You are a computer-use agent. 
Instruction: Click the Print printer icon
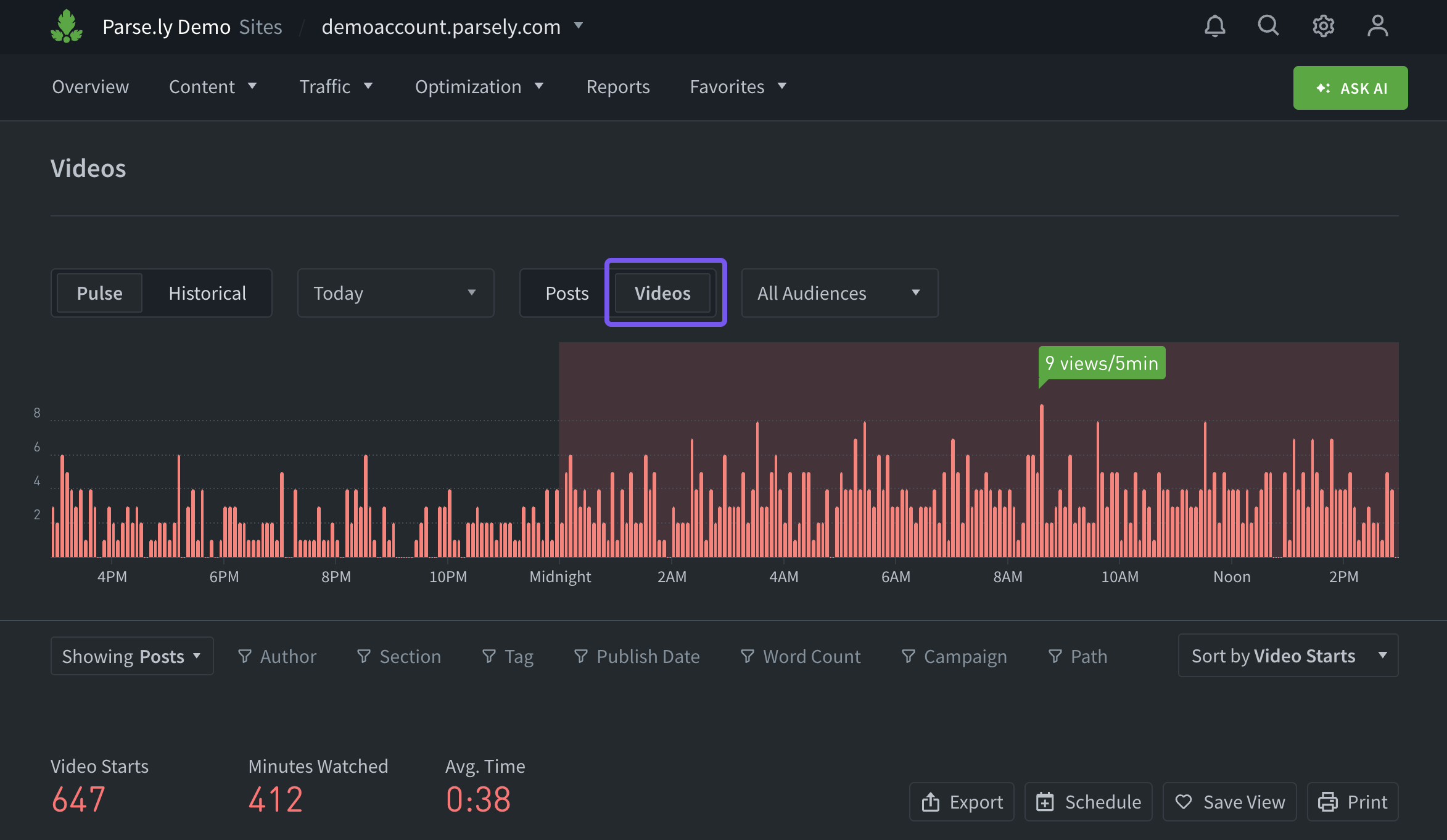1327,802
